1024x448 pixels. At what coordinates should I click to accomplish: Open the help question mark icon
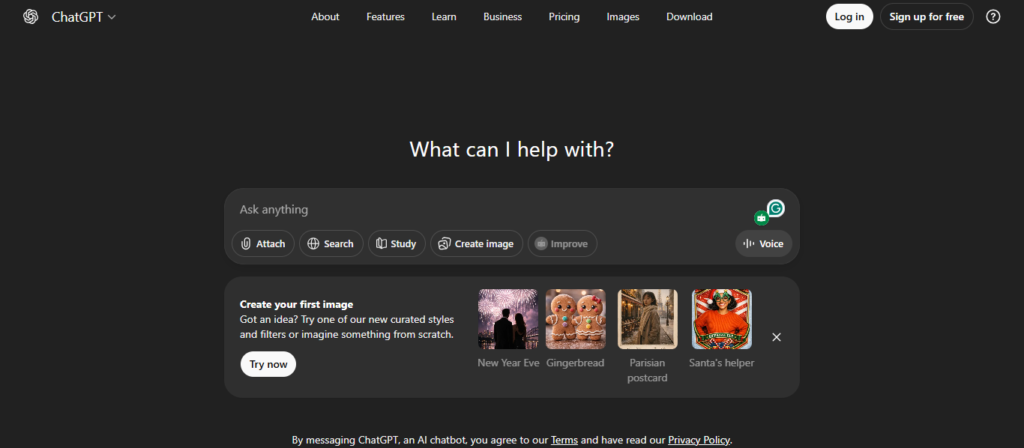tap(992, 17)
